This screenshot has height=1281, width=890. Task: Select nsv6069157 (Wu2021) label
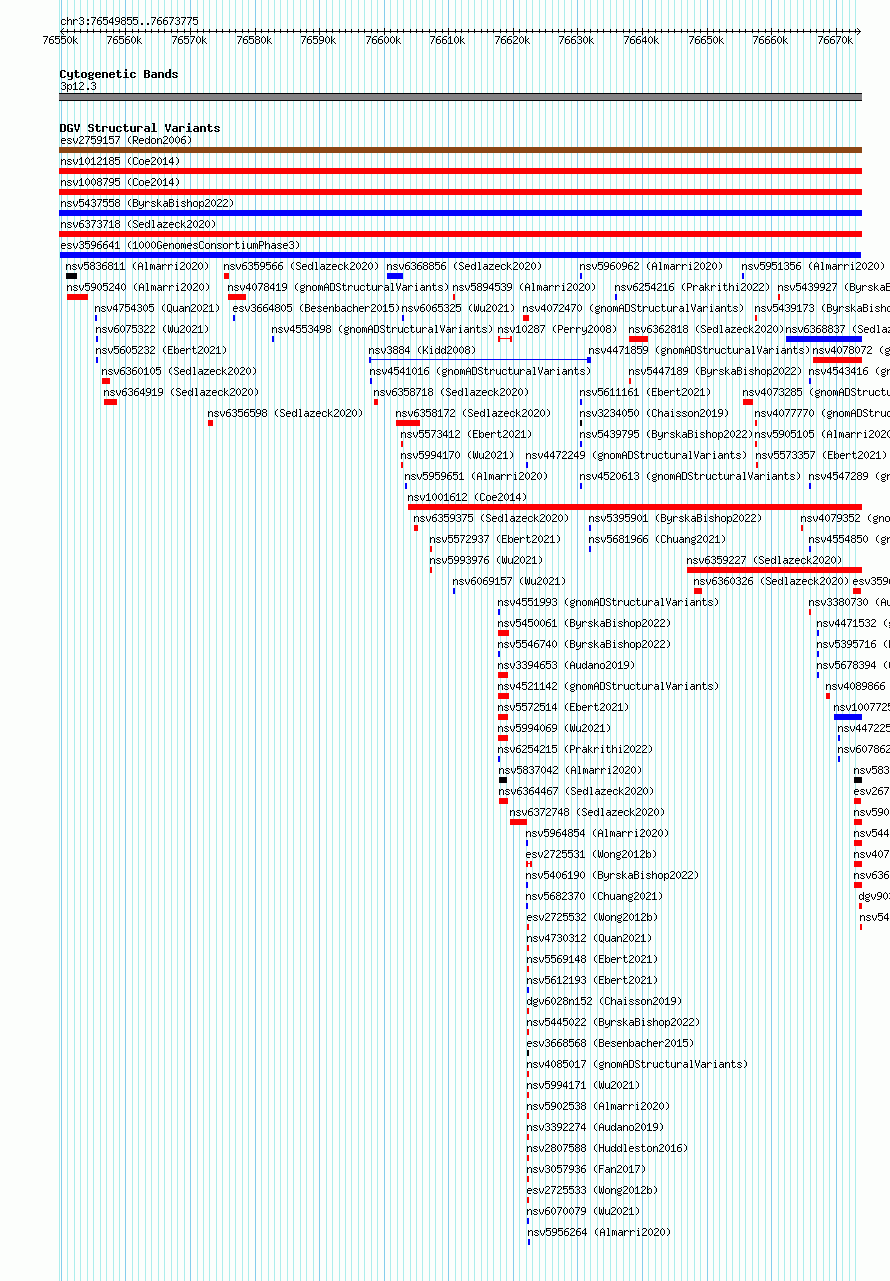point(509,581)
